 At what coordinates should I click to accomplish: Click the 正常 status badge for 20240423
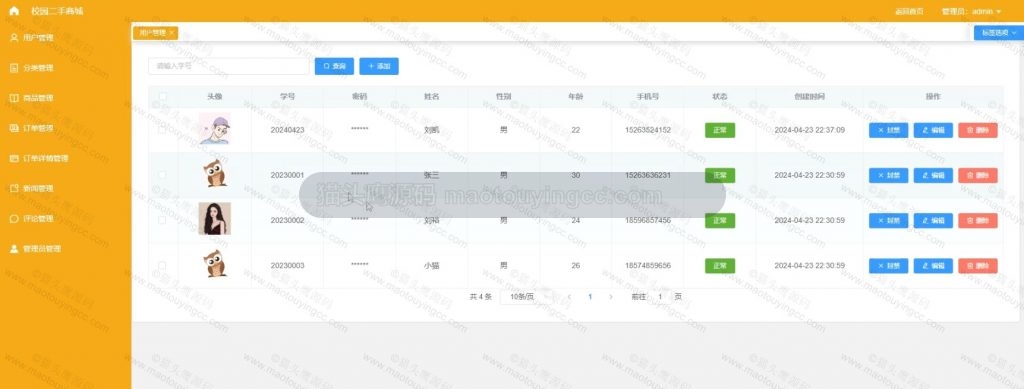[x=720, y=130]
